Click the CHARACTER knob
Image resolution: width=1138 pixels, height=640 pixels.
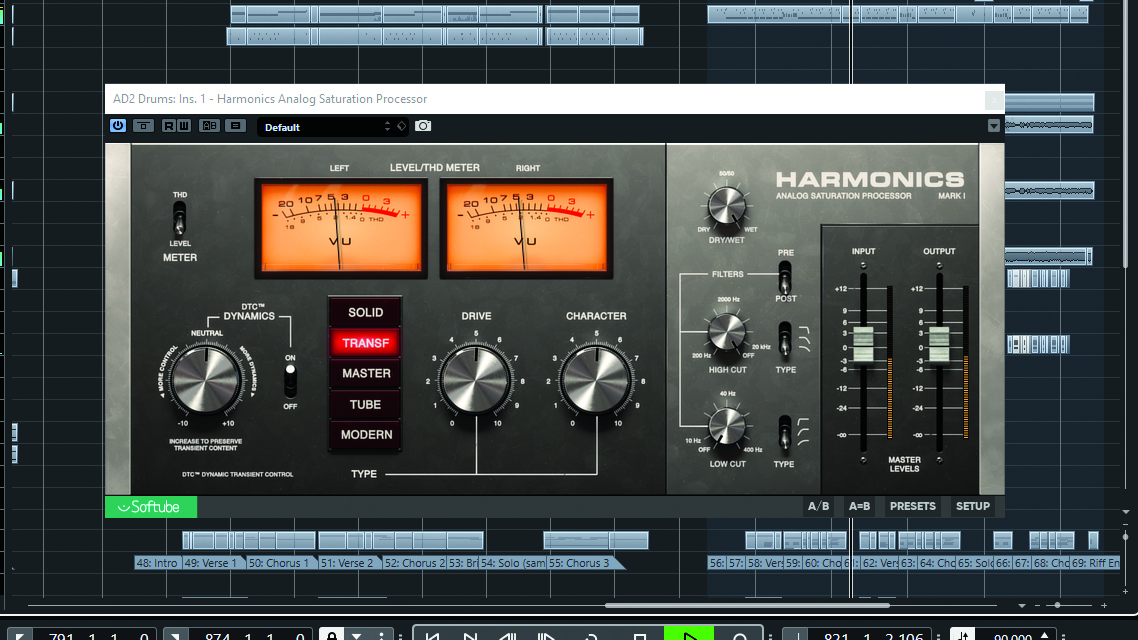pos(597,380)
